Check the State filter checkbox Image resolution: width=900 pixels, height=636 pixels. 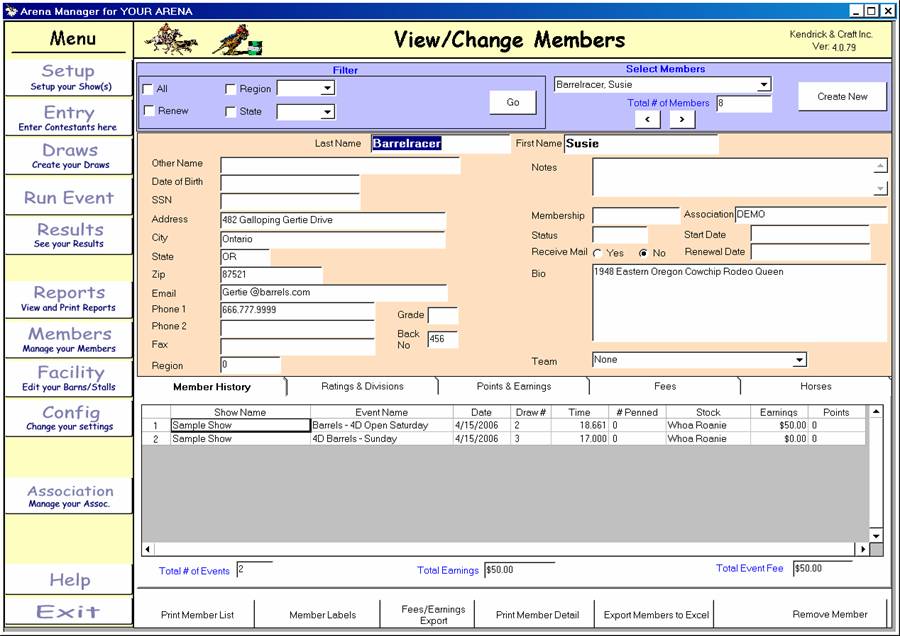point(230,111)
